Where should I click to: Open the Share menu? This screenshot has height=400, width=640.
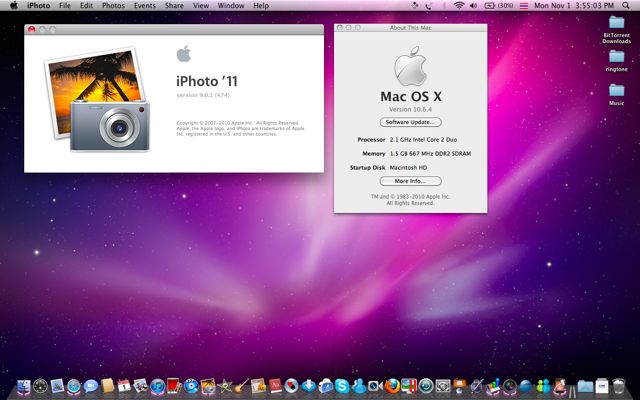point(174,6)
